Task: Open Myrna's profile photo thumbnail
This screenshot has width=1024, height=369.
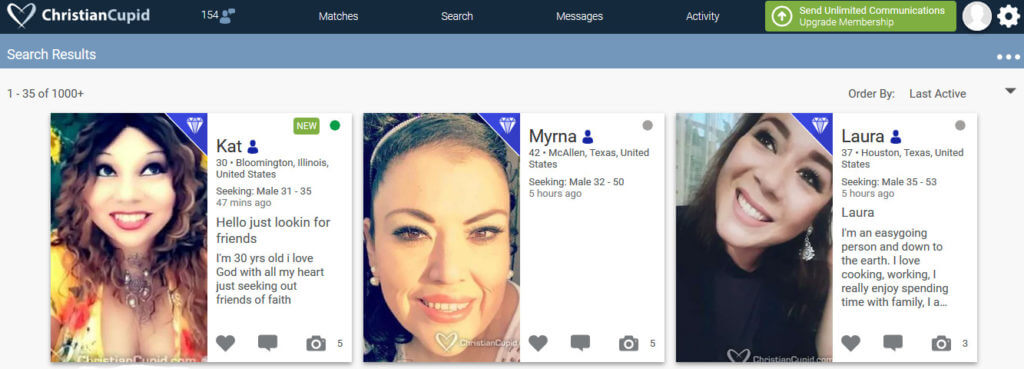Action: (441, 238)
